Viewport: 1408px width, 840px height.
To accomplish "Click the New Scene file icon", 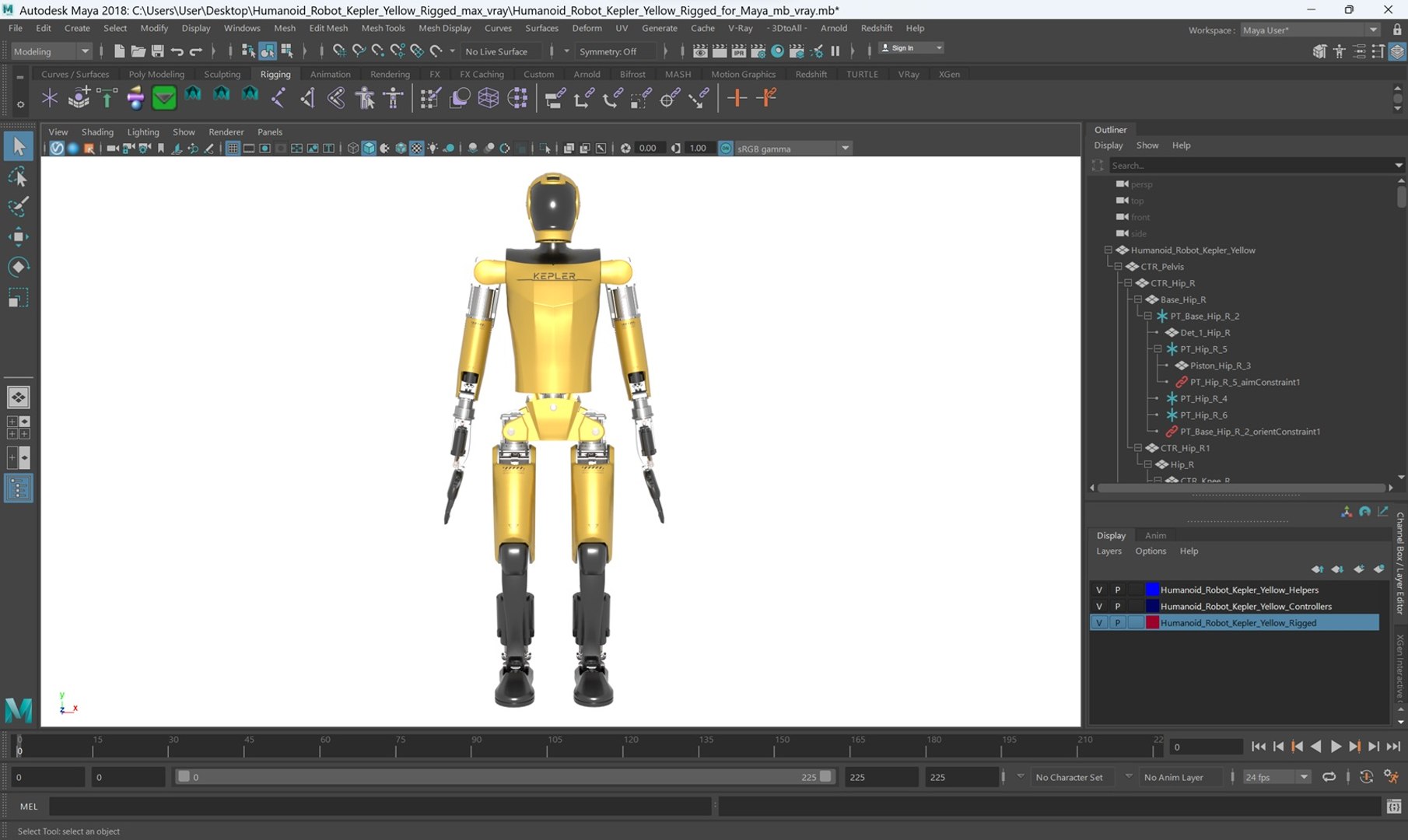I will [119, 51].
